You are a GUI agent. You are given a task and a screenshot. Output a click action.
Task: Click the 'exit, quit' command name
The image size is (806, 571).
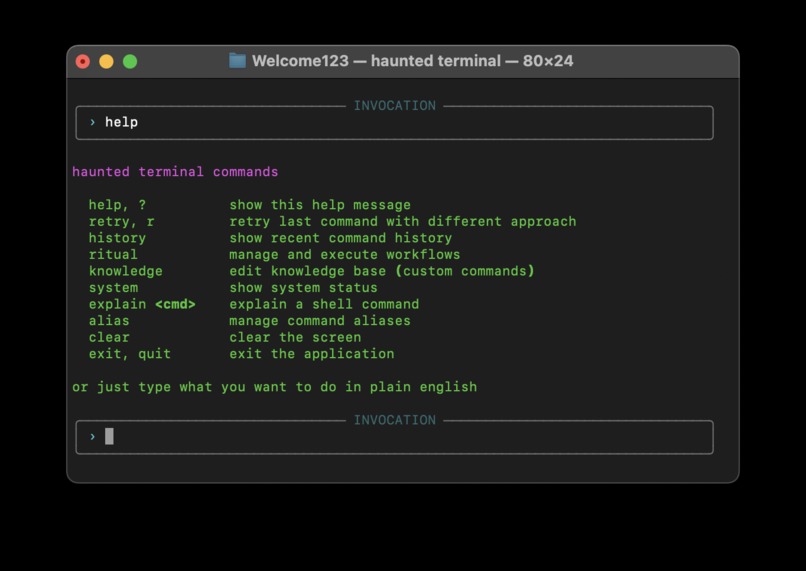point(130,354)
